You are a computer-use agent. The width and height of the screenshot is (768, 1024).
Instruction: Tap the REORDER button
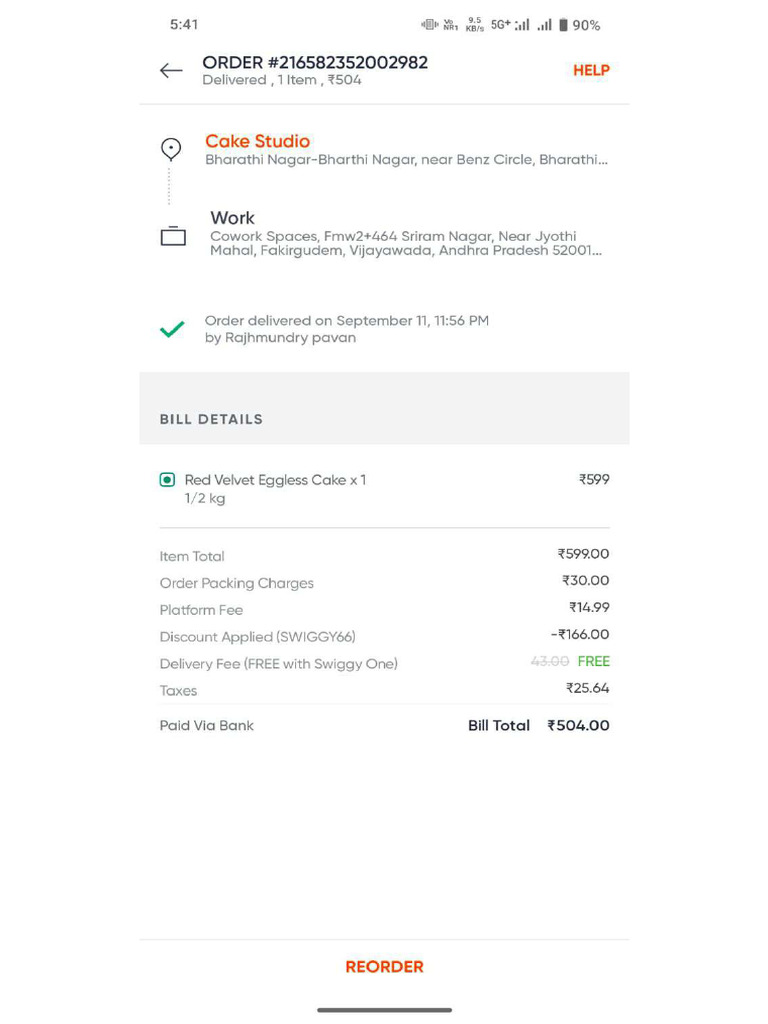coord(385,967)
